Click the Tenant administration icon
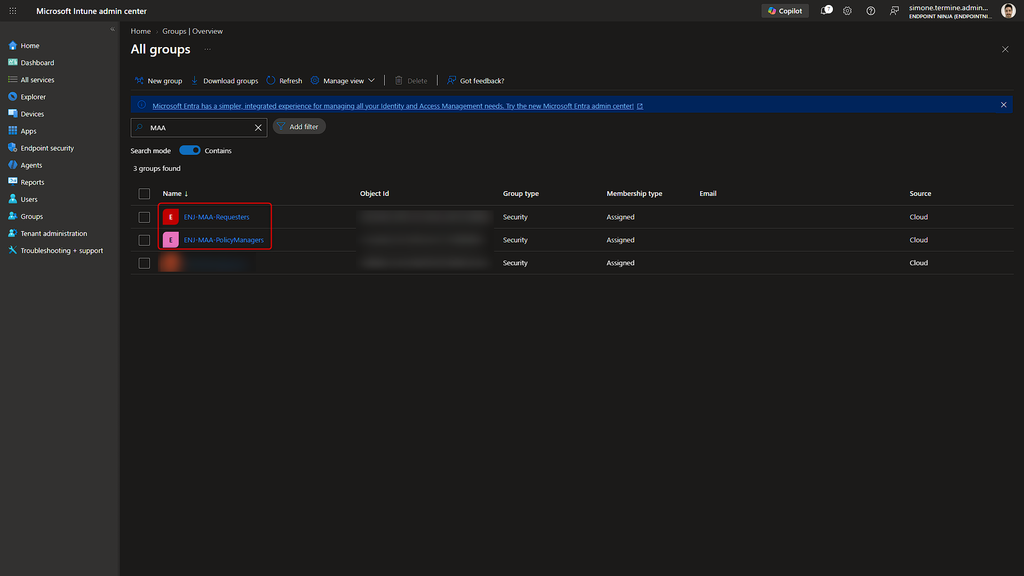Viewport: 1024px width, 576px height. [x=12, y=233]
